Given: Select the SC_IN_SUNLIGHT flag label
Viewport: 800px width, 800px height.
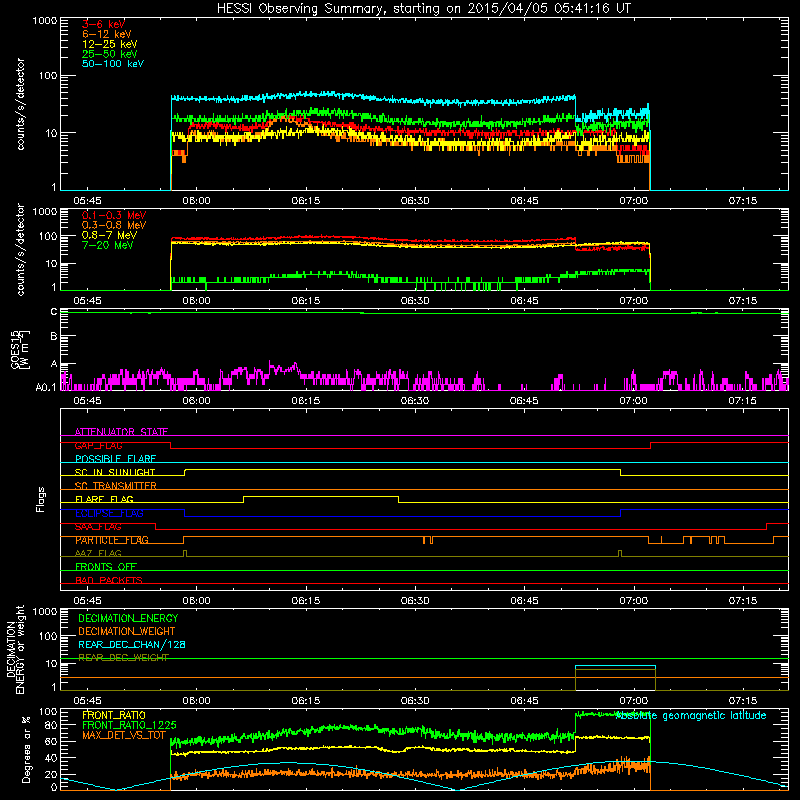Looking at the screenshot, I should [x=115, y=472].
